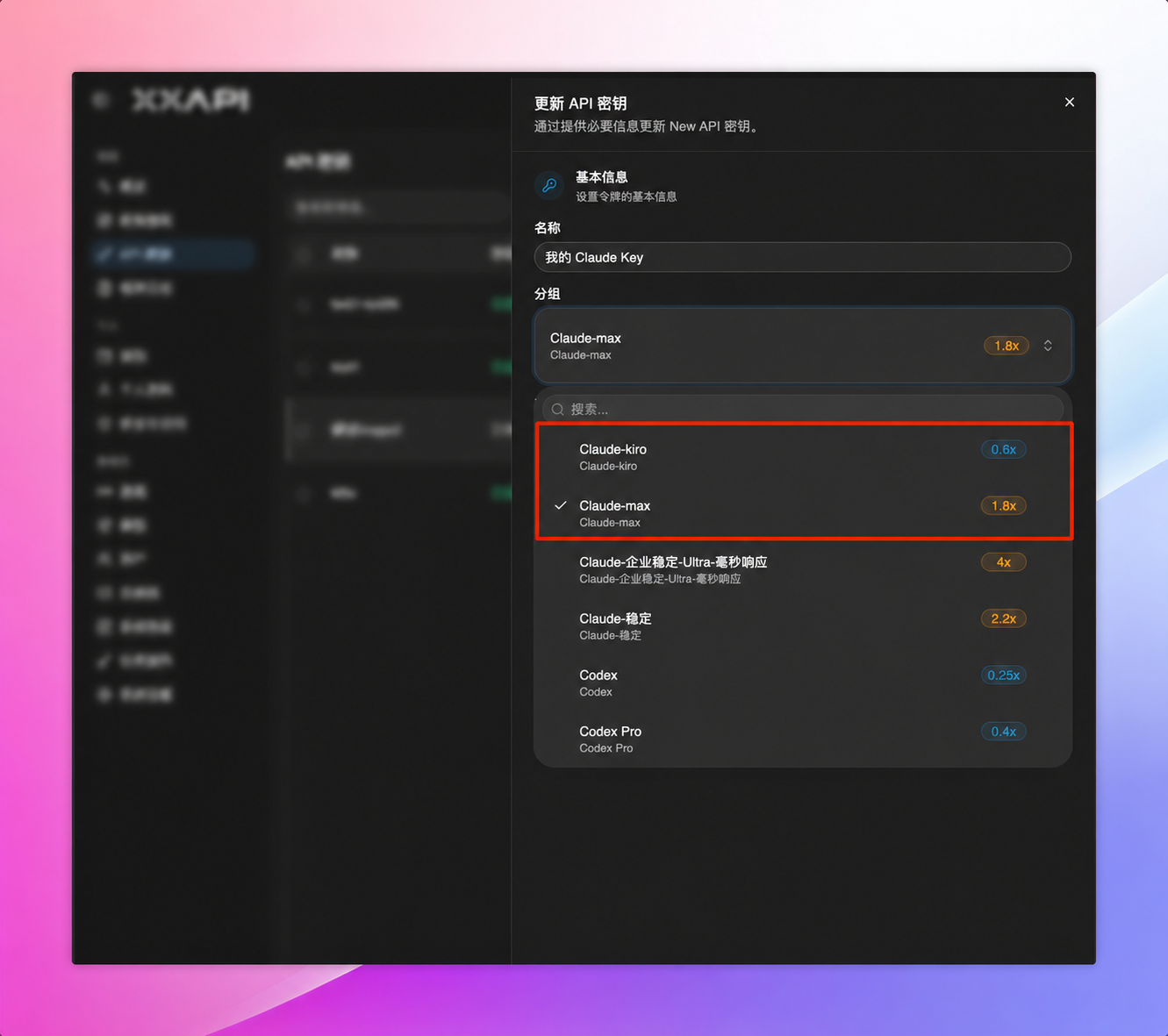Focus the 名称 field containing 我的 Claude Key
This screenshot has width=1168, height=1036.
pyautogui.click(x=802, y=257)
